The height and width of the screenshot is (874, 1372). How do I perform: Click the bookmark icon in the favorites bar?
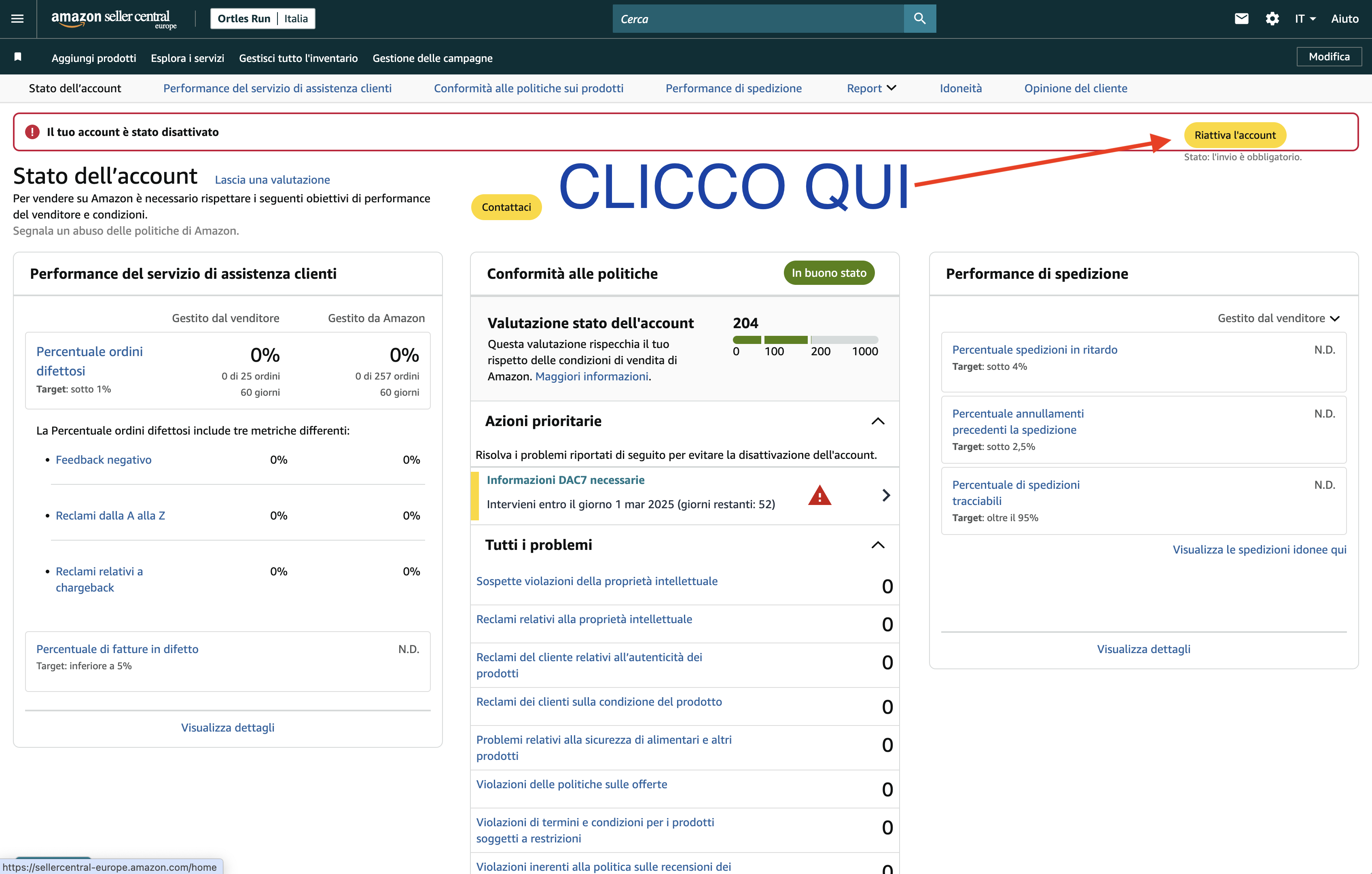point(18,57)
